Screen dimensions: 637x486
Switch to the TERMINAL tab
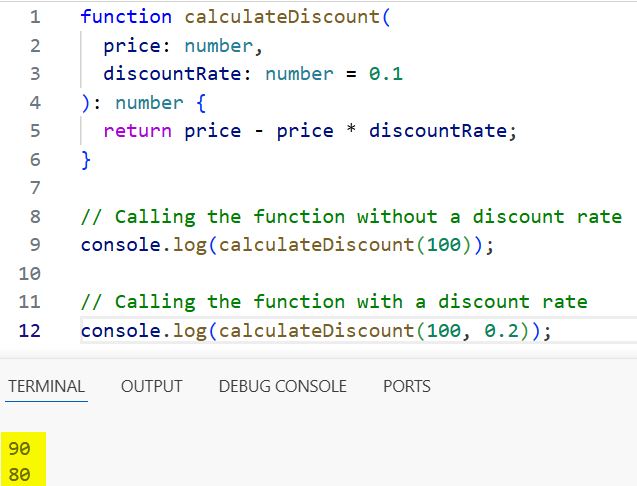[46, 386]
